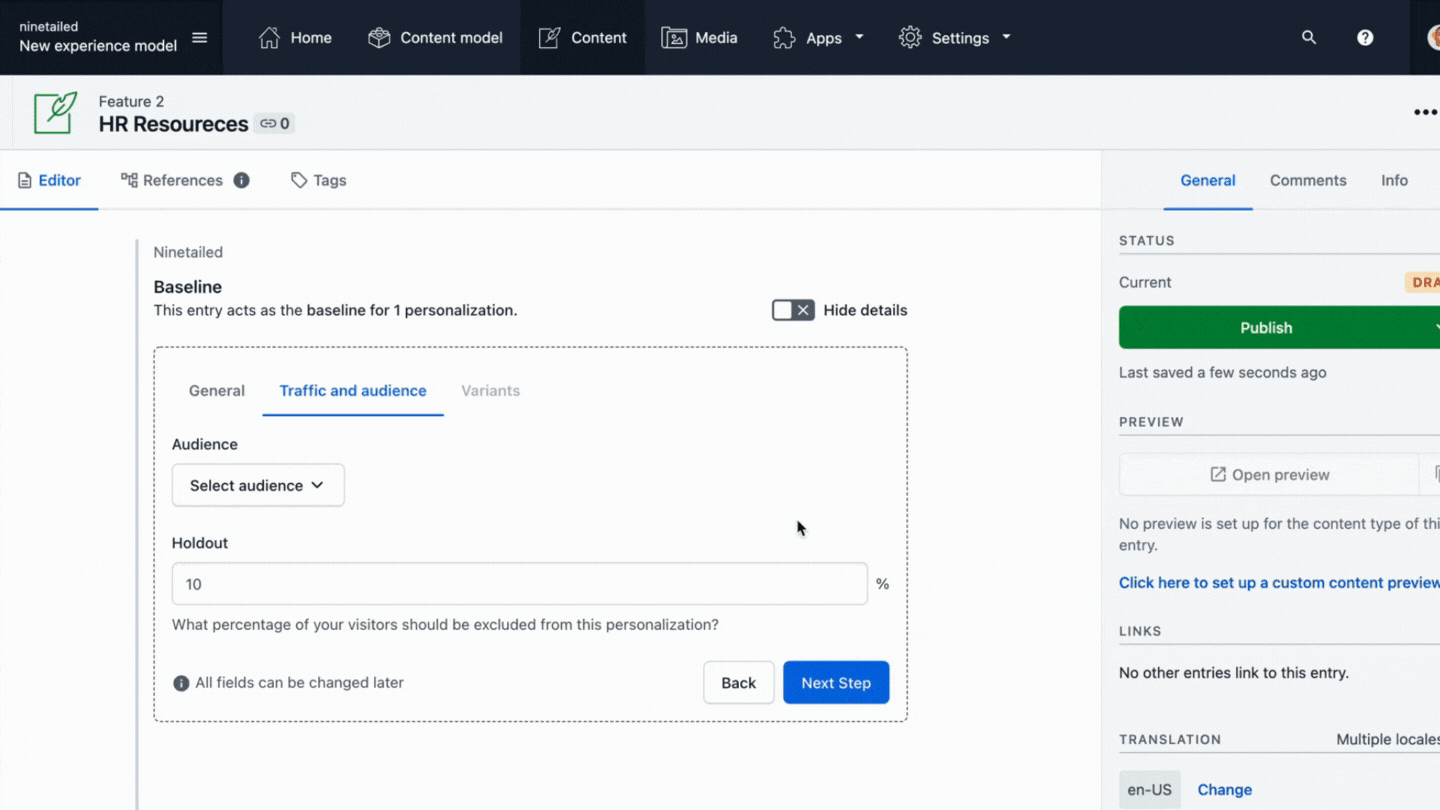
Task: Click the Home menu label
Action: [311, 38]
